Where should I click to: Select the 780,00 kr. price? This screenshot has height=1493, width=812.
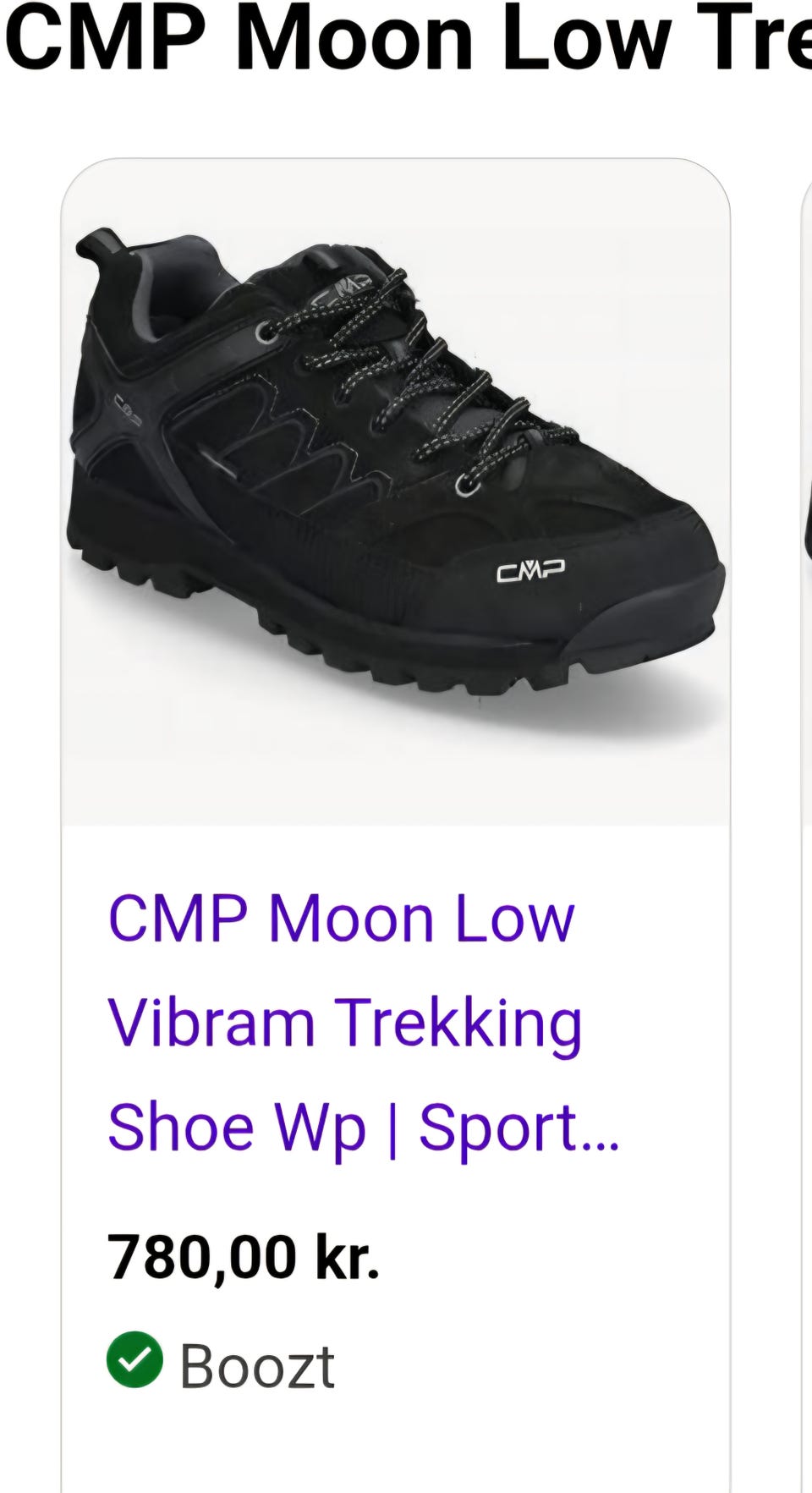tap(244, 1257)
